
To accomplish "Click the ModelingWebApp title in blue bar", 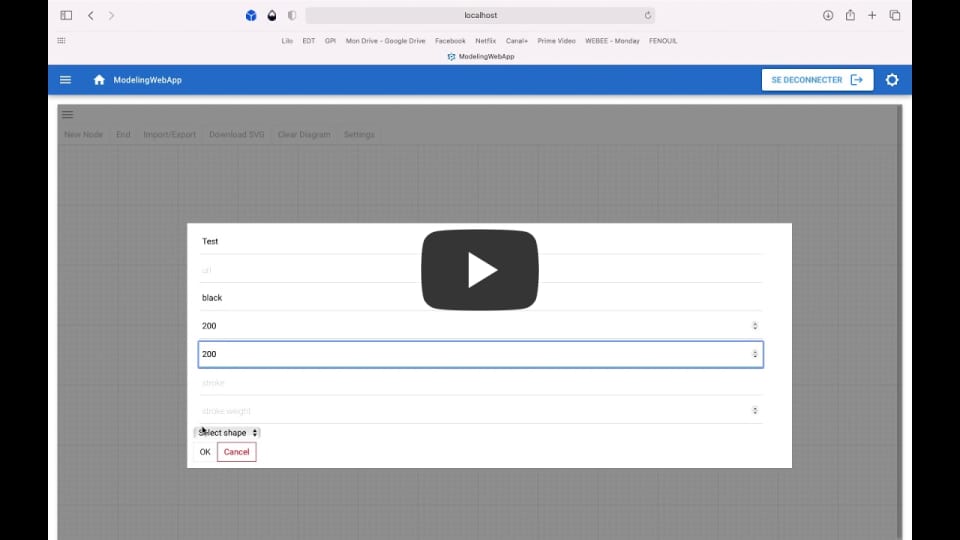I will [148, 80].
